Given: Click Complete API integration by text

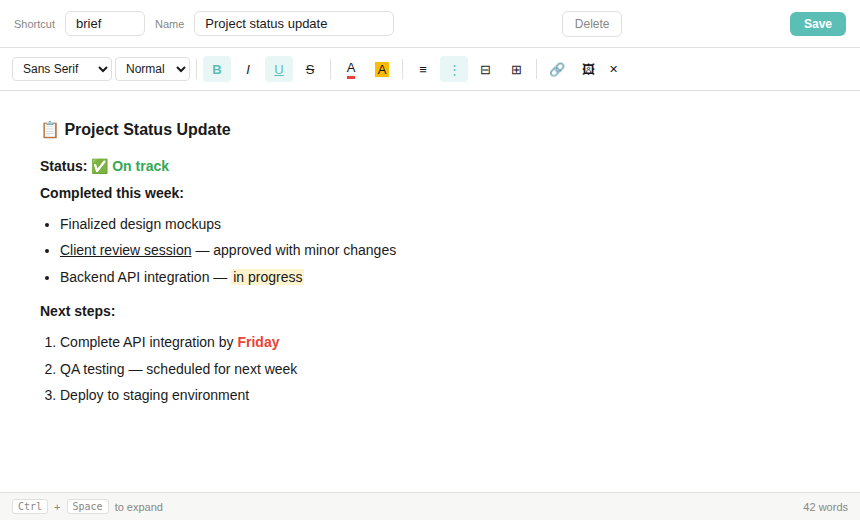Looking at the screenshot, I should pyautogui.click(x=146, y=342).
